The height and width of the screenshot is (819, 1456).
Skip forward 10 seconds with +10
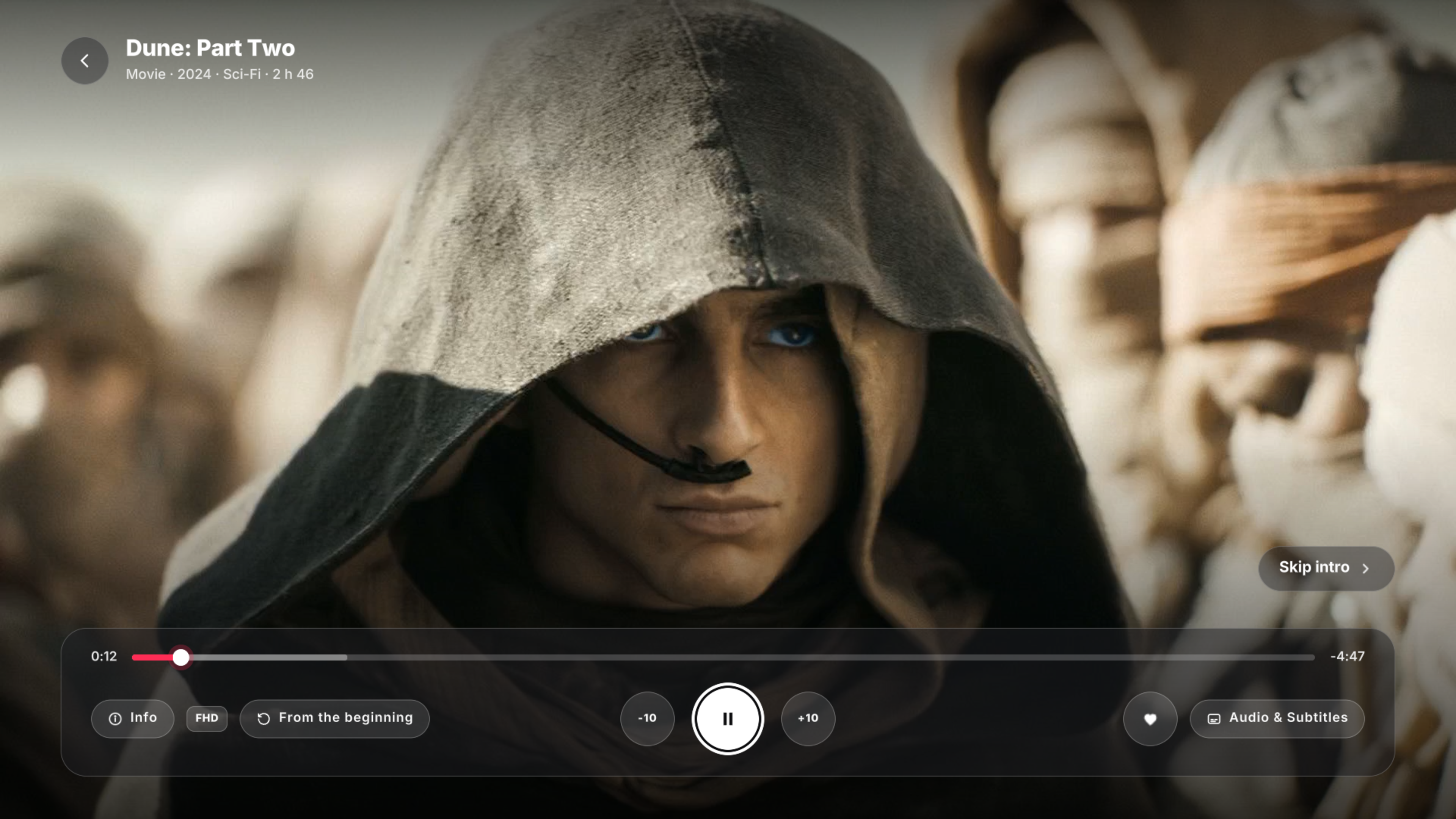point(808,719)
